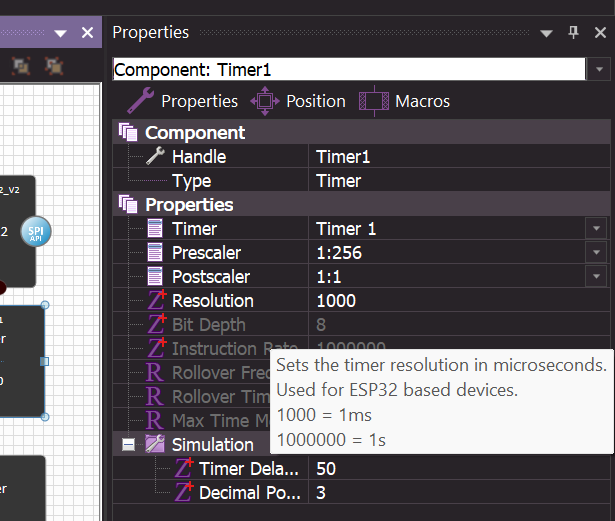615x521 pixels.
Task: Click the Component category icon
Action: (128, 132)
